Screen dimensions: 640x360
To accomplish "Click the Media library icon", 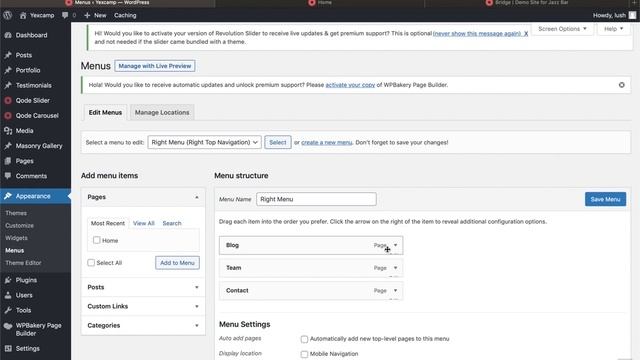I will click(x=8, y=131).
